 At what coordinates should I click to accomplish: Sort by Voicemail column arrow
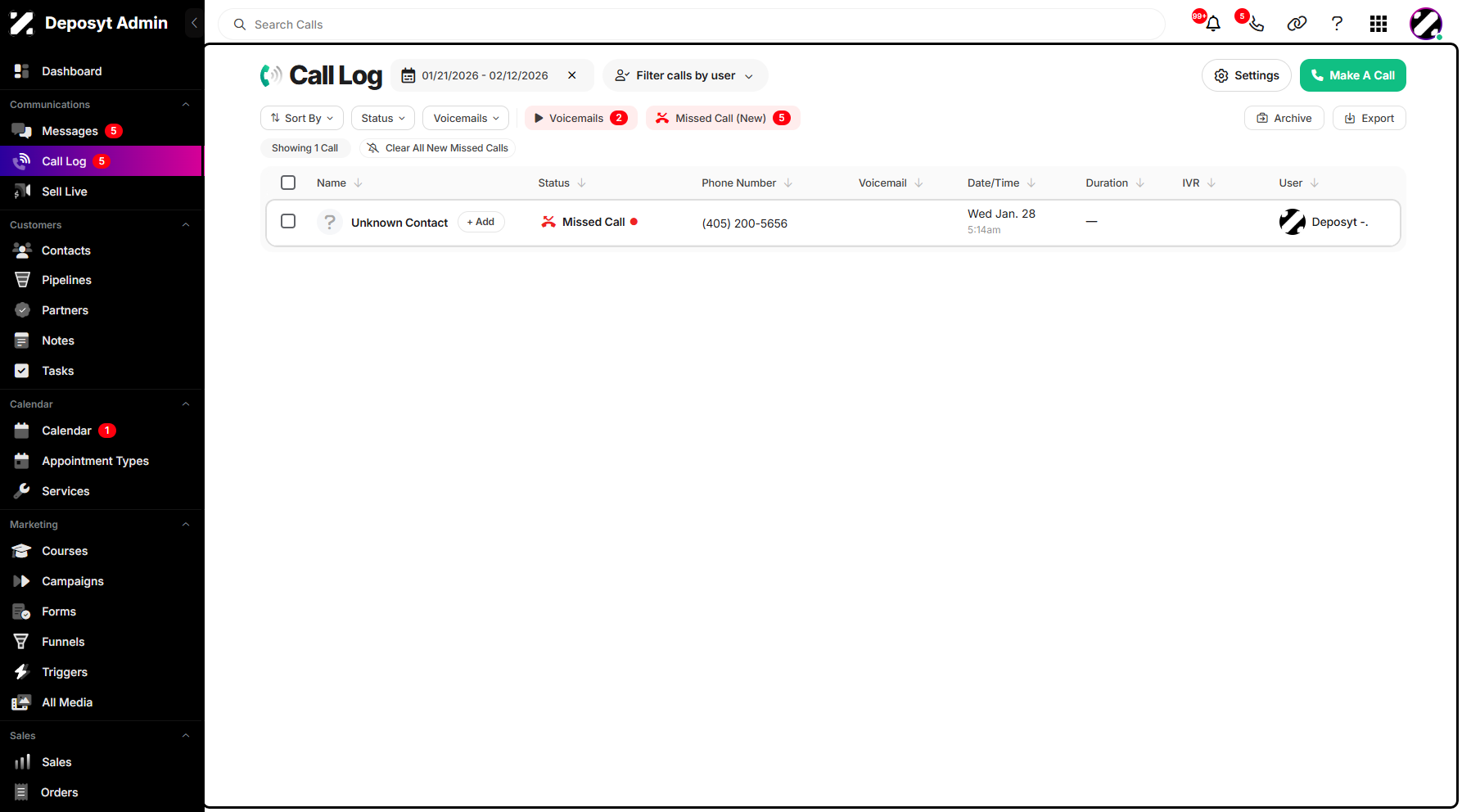click(x=918, y=183)
